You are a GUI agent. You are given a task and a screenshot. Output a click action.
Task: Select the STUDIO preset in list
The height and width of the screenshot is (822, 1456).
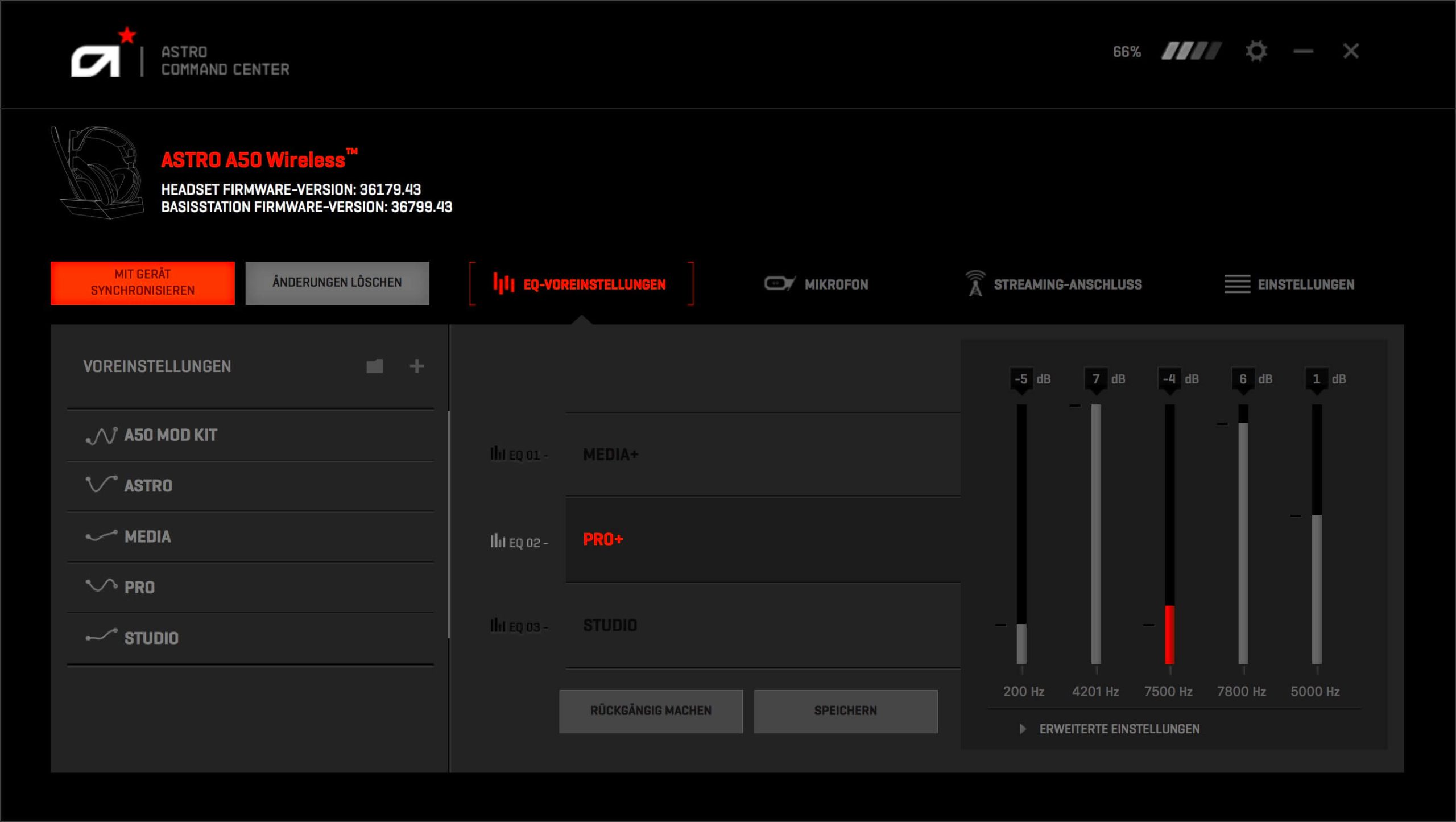[151, 638]
